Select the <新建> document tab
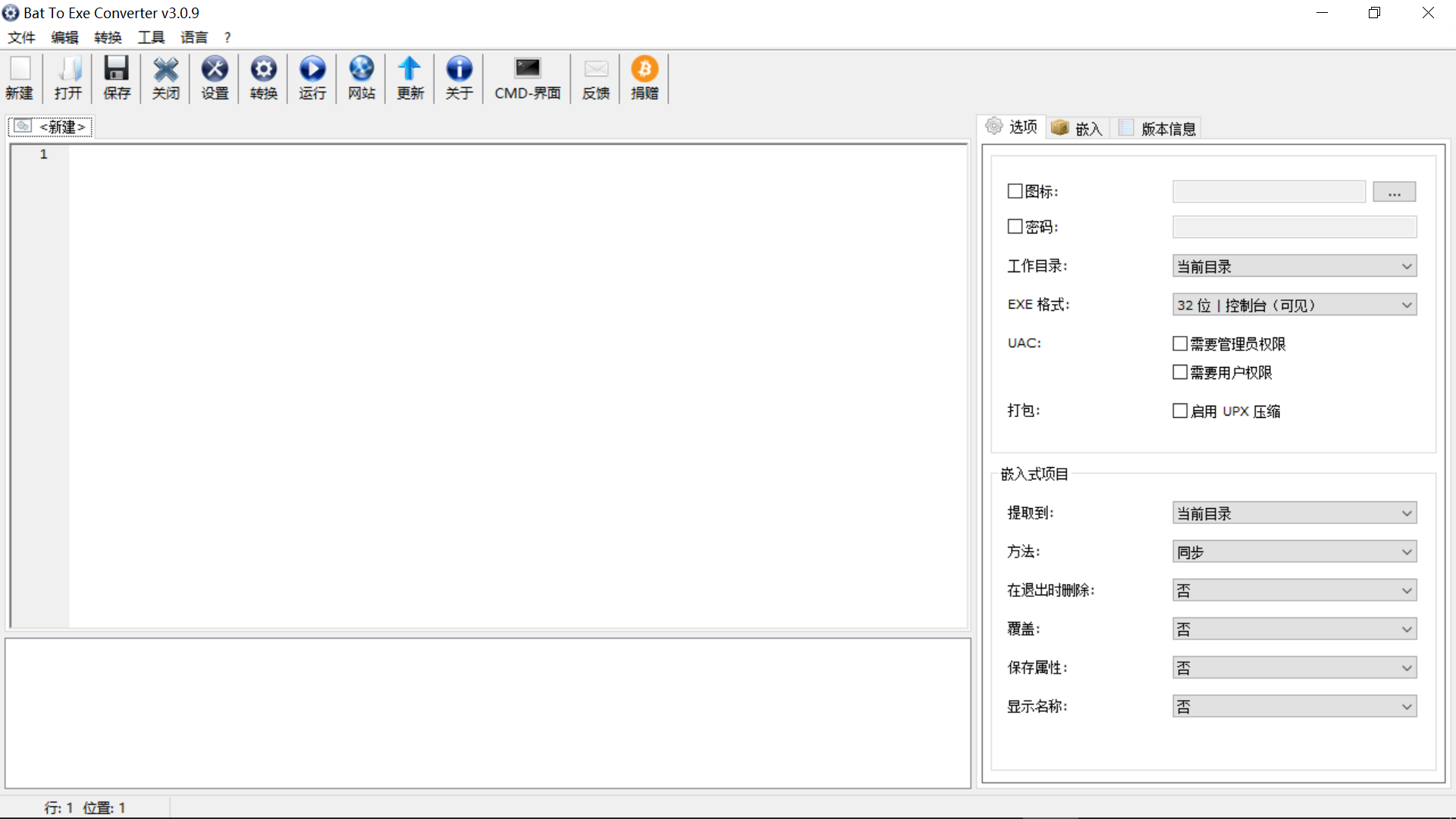 click(52, 127)
